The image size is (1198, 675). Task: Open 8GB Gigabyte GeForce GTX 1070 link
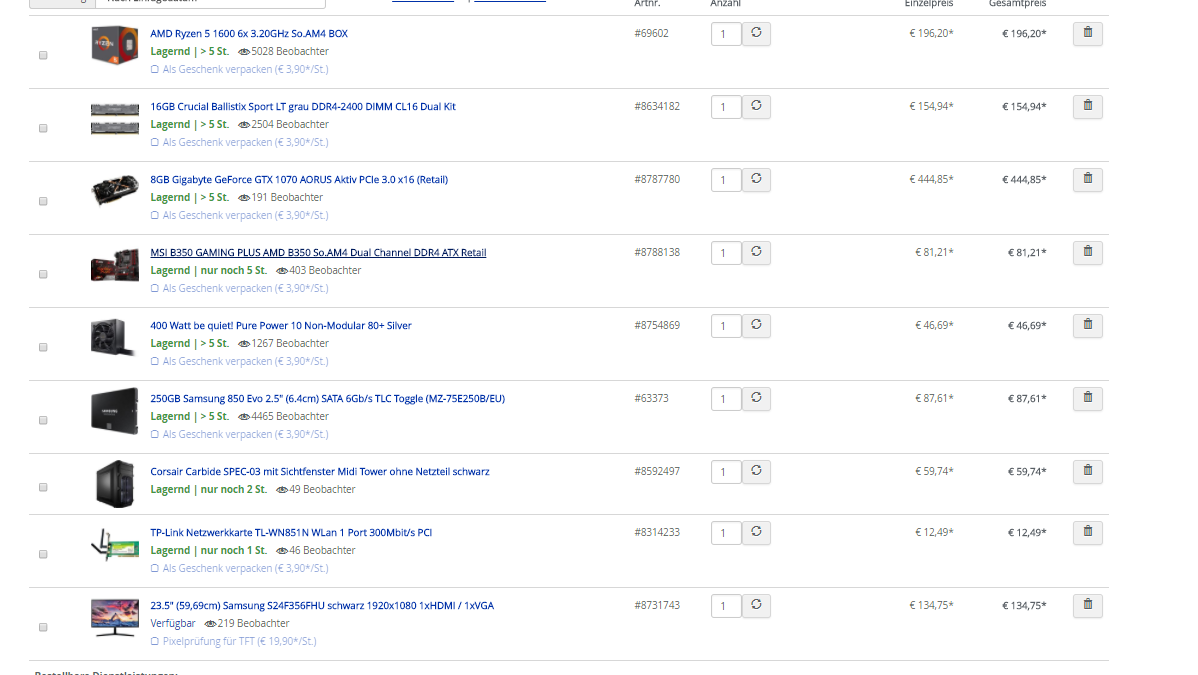(x=299, y=180)
